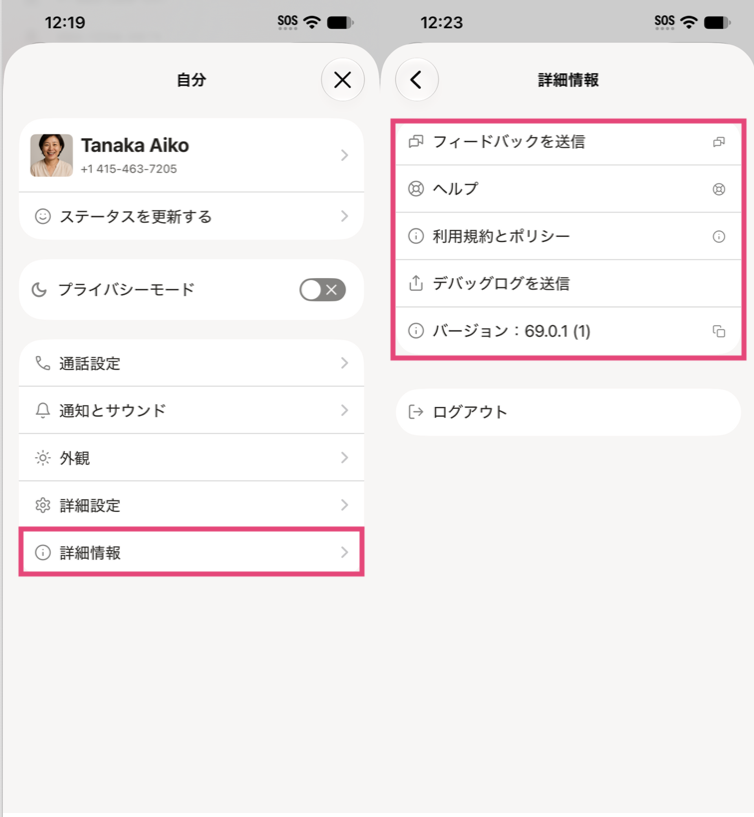Expand the 詳細設定 chevron
Image resolution: width=754 pixels, height=817 pixels.
(344, 505)
